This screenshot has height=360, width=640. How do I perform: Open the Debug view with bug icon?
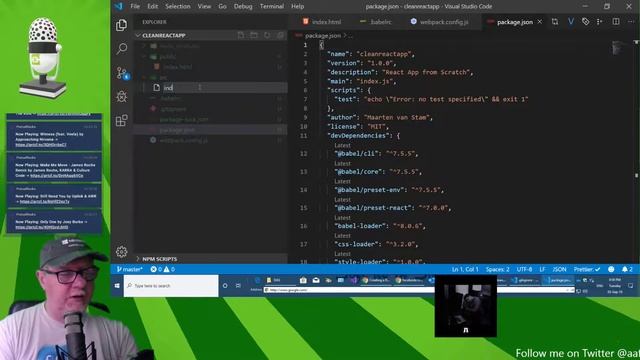pyautogui.click(x=121, y=97)
